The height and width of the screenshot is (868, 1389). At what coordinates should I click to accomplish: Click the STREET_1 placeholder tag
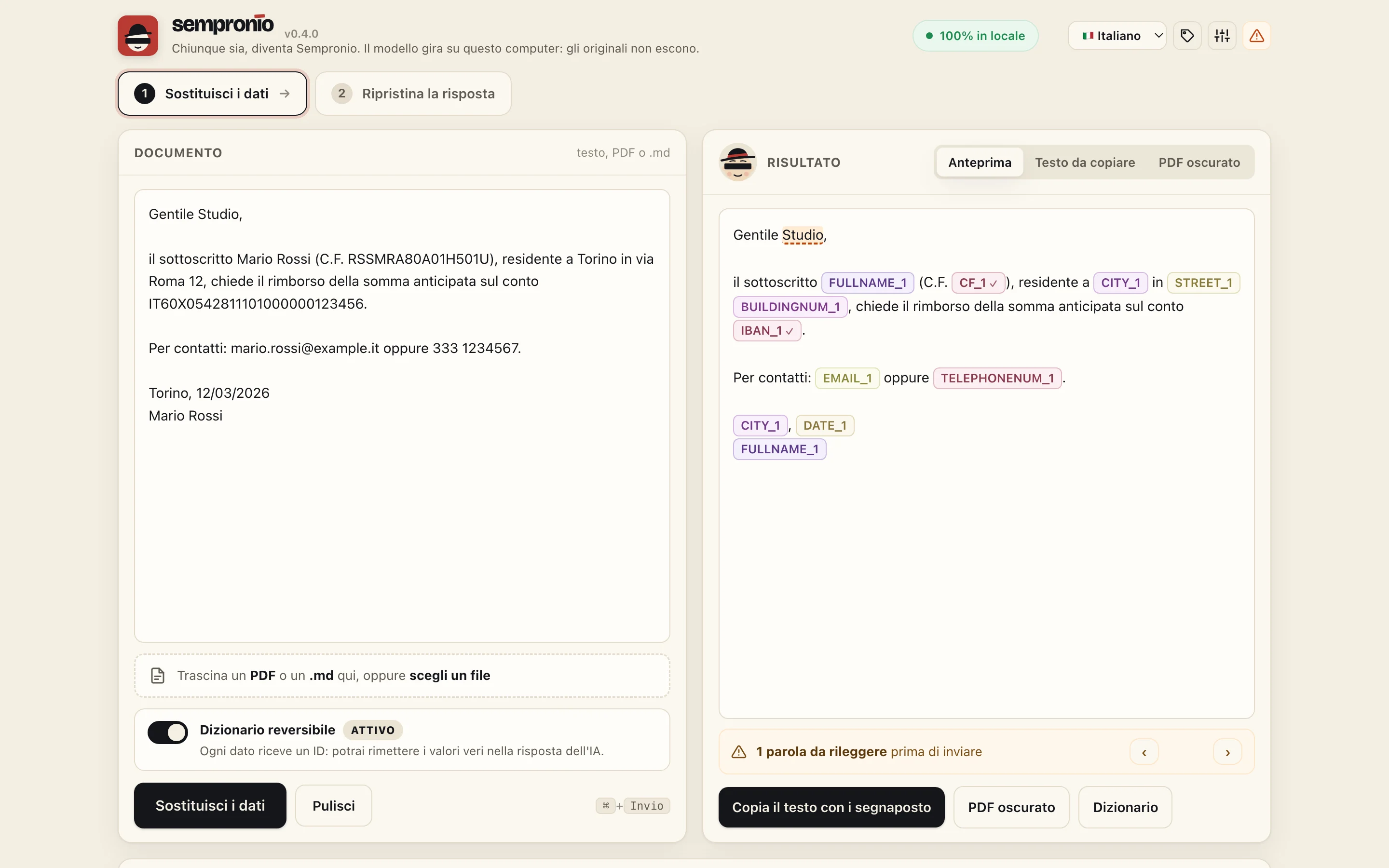(x=1203, y=283)
